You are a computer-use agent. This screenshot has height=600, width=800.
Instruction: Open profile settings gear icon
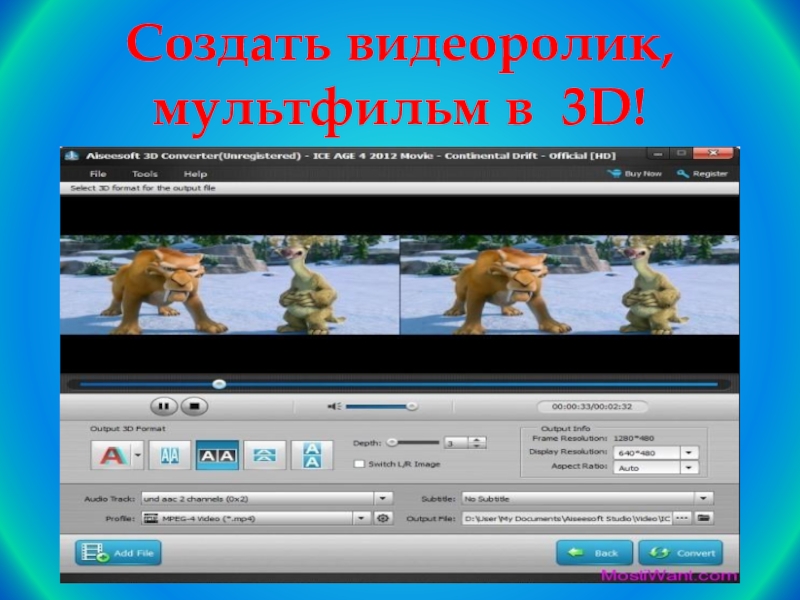[383, 518]
